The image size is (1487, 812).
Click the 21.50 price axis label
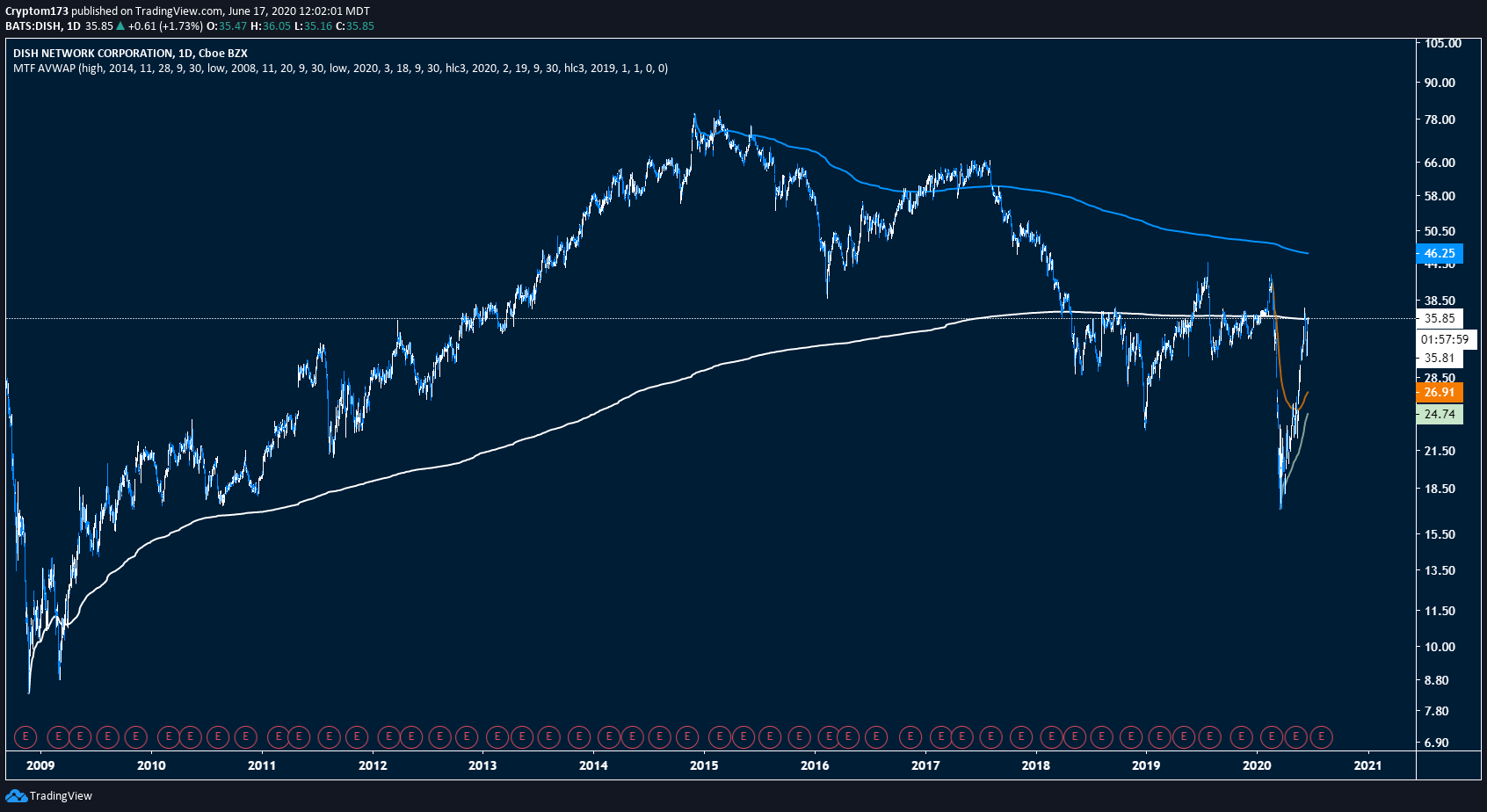pyautogui.click(x=1440, y=451)
